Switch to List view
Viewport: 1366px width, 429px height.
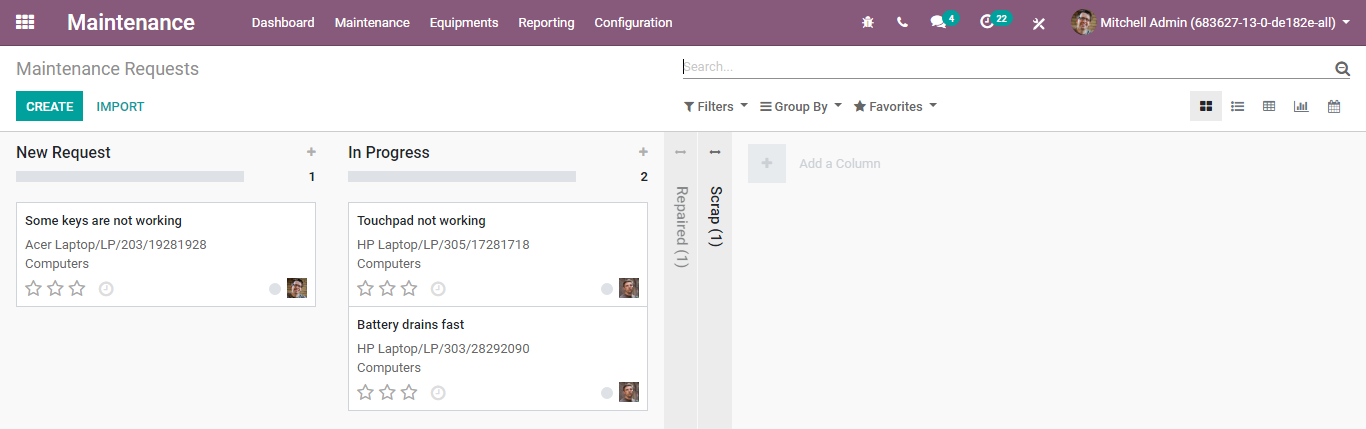(x=1237, y=106)
